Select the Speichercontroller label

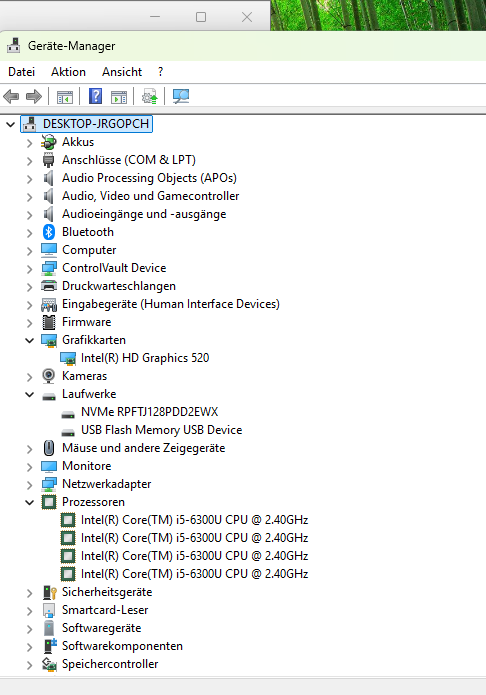110,664
